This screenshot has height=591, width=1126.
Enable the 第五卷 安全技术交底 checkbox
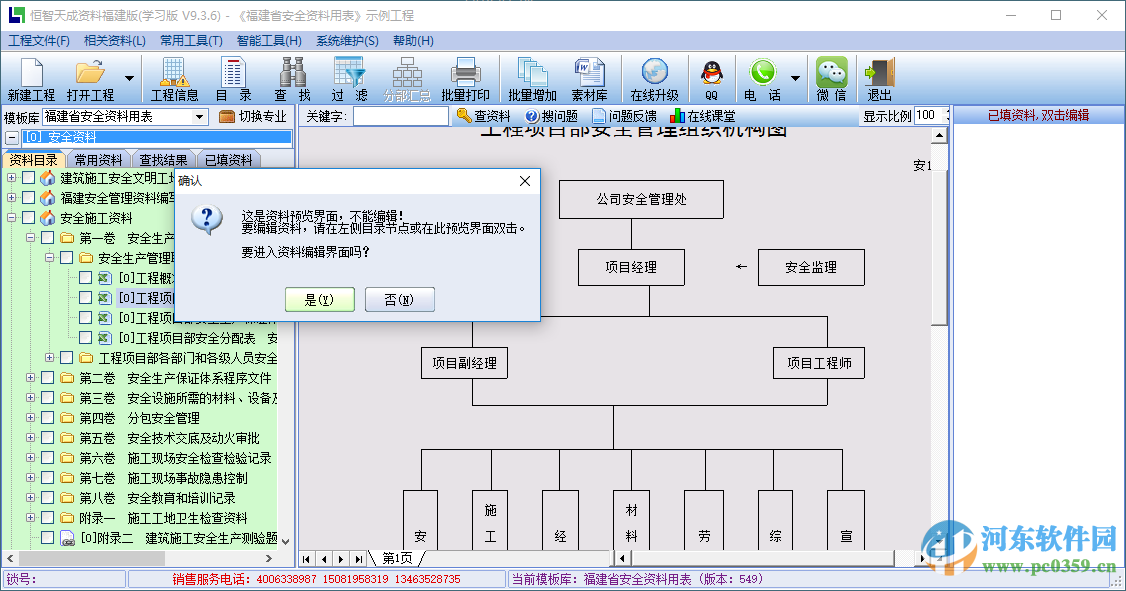[x=45, y=437]
